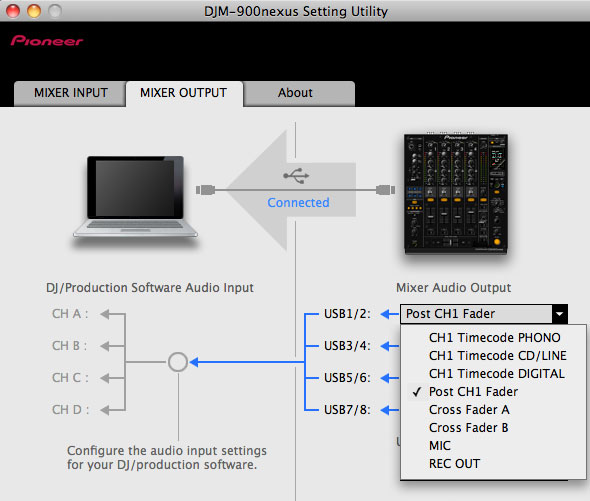Choose MIC from the output list
This screenshot has height=501, width=590.
tap(494, 446)
